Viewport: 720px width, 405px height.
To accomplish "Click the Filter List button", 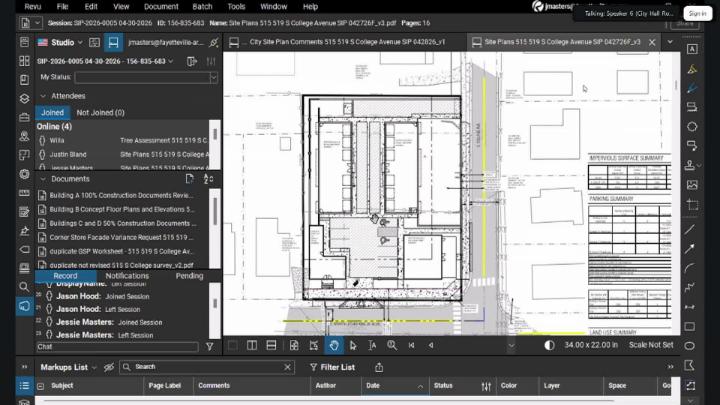I will click(332, 367).
